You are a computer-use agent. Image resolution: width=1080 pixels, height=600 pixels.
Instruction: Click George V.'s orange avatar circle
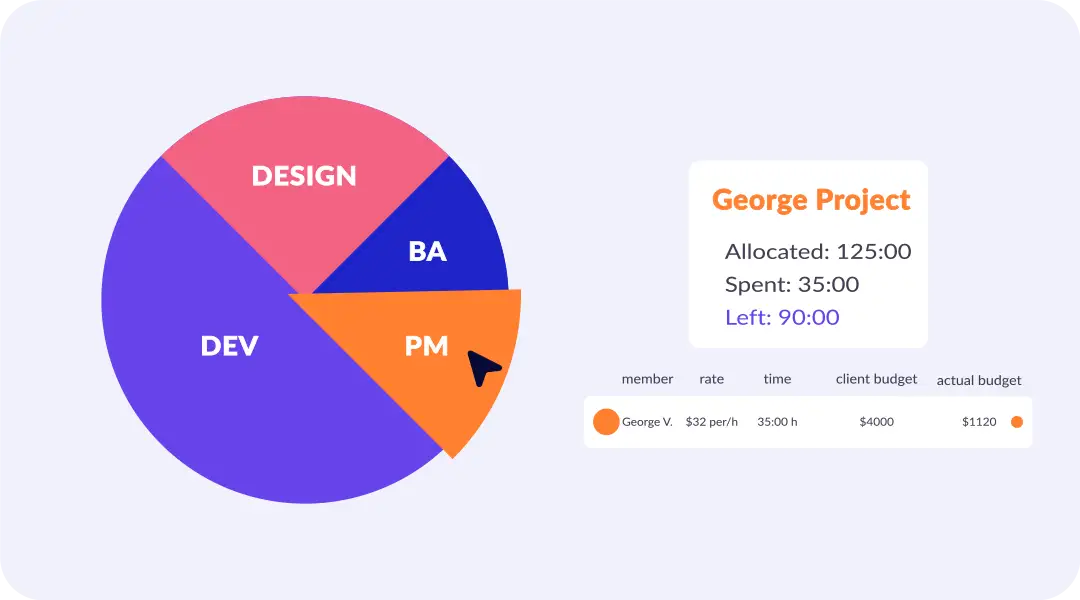tap(606, 422)
